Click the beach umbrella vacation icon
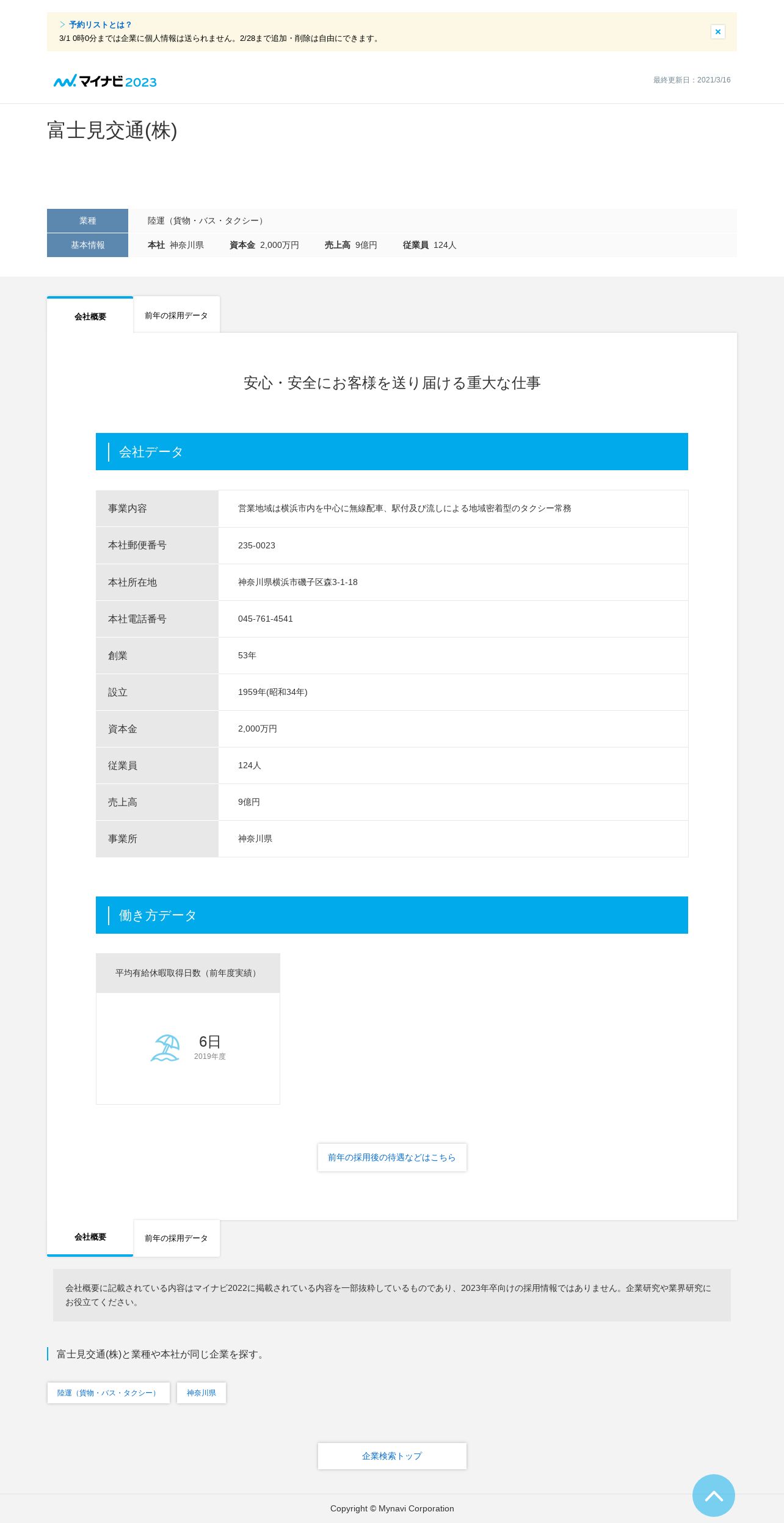Viewport: 784px width, 1523px height. coord(165,1047)
